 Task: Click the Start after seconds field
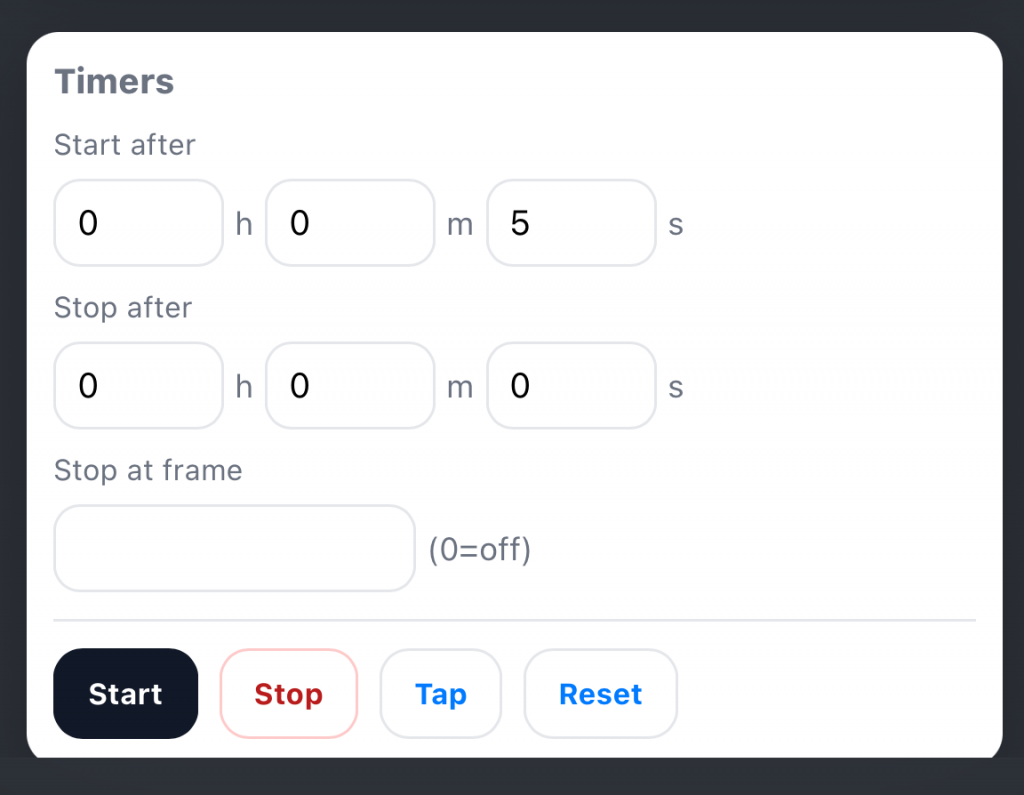(x=571, y=223)
